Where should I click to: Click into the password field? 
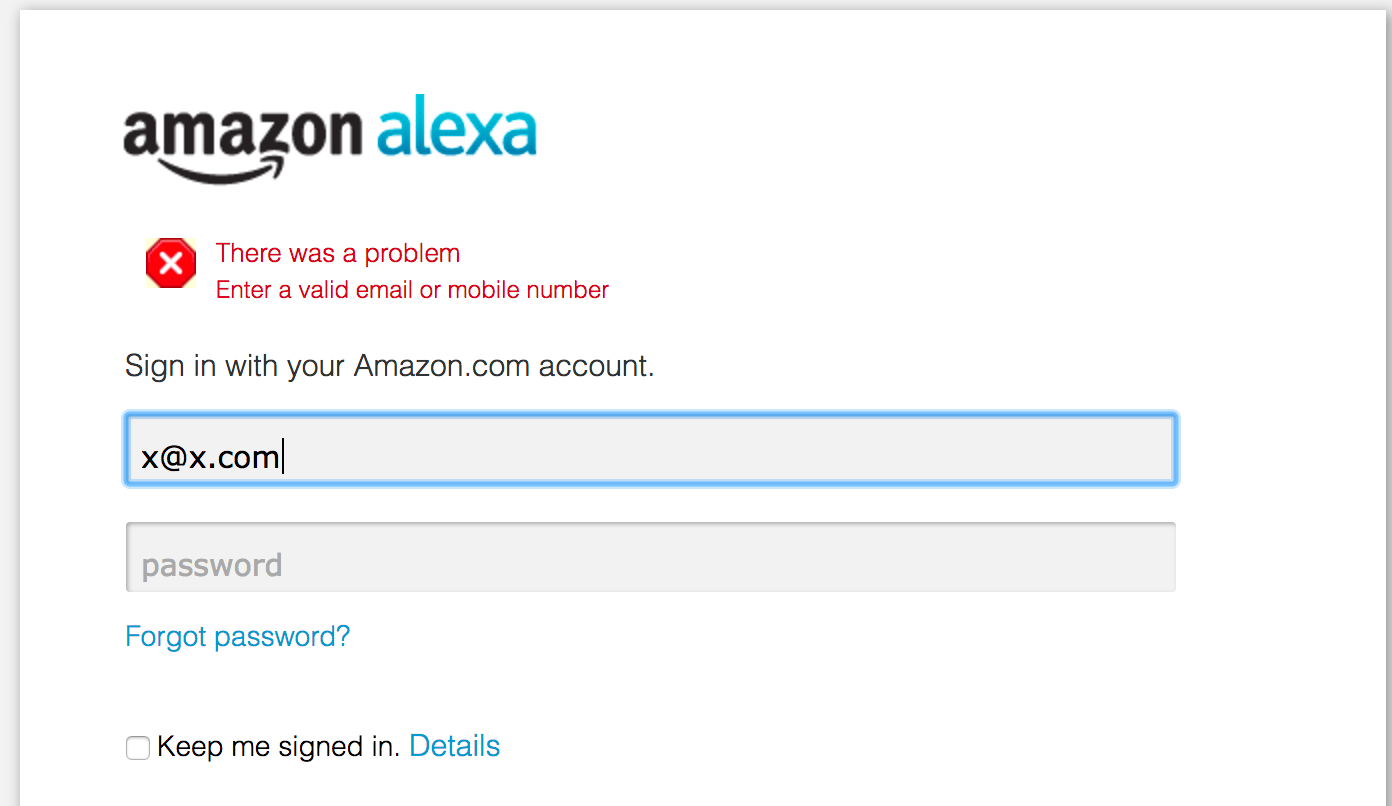(650, 558)
